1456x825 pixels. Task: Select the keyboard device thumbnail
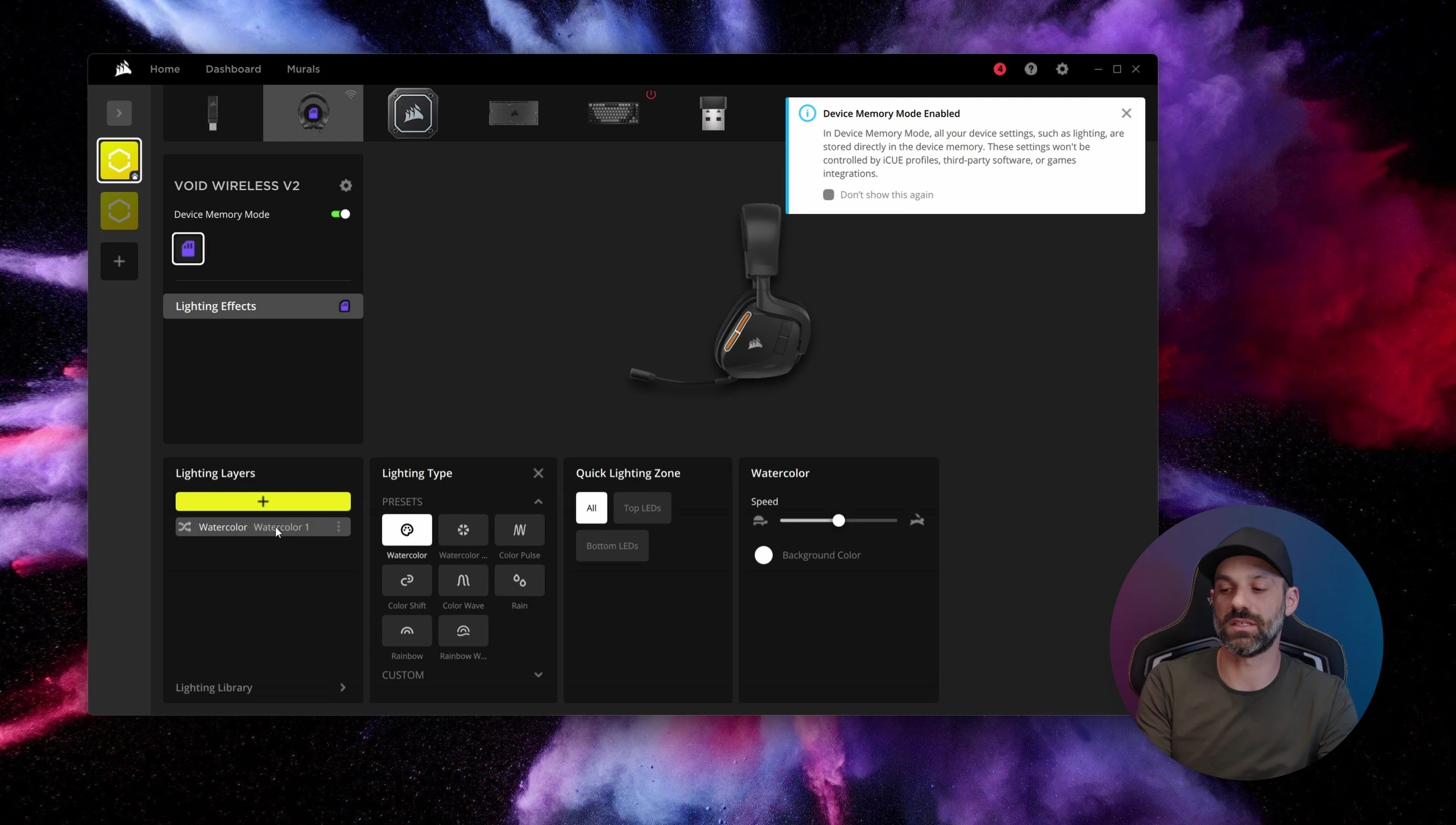coord(613,113)
